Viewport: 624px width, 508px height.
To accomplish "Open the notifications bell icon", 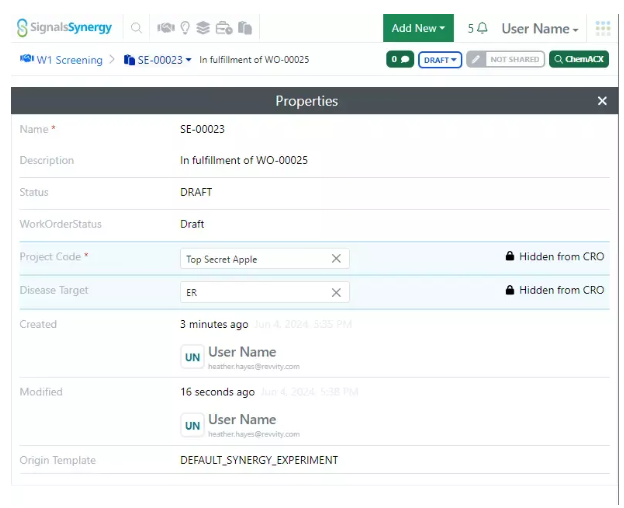I will tap(483, 28).
